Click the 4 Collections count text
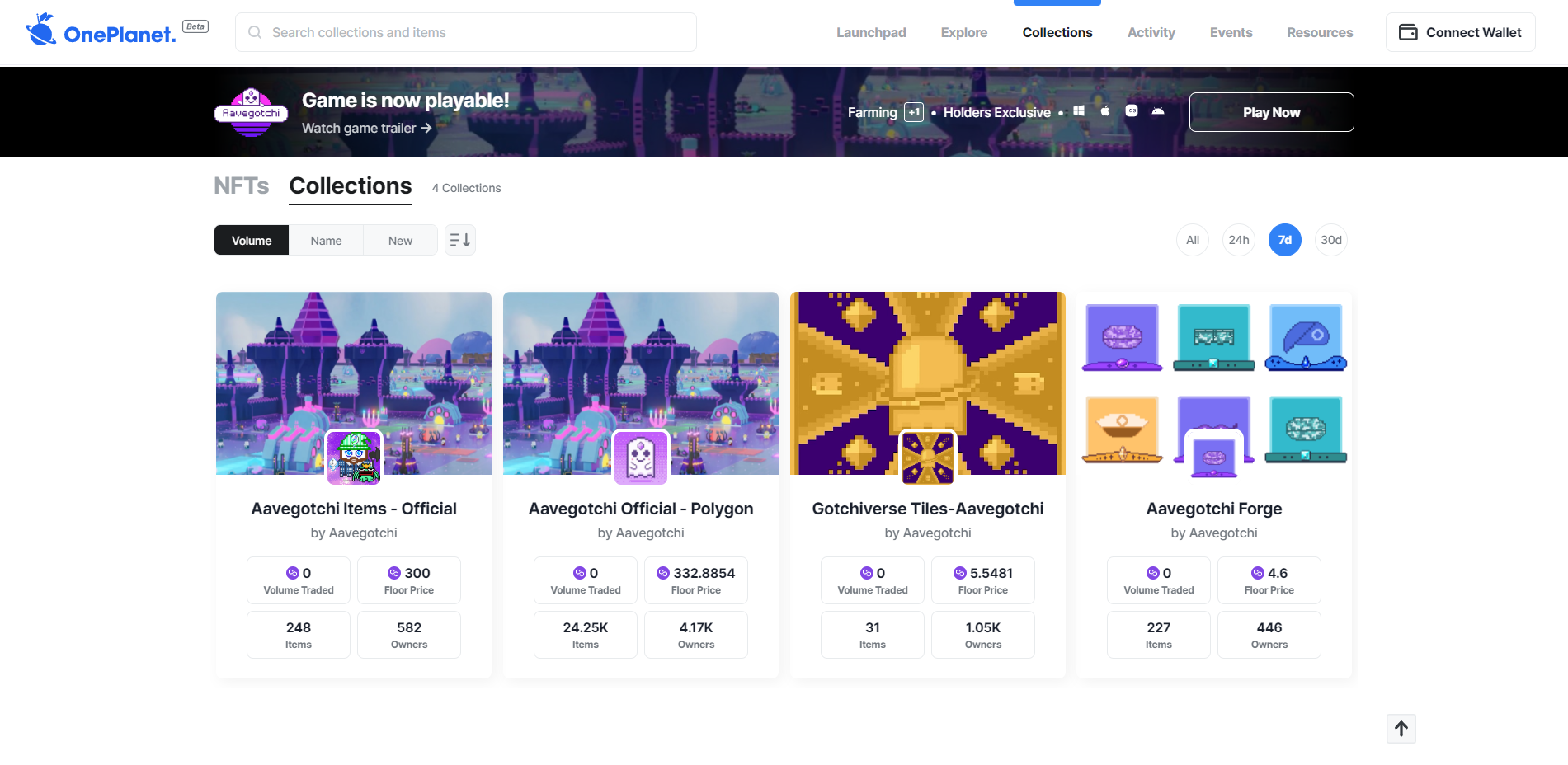 [466, 188]
